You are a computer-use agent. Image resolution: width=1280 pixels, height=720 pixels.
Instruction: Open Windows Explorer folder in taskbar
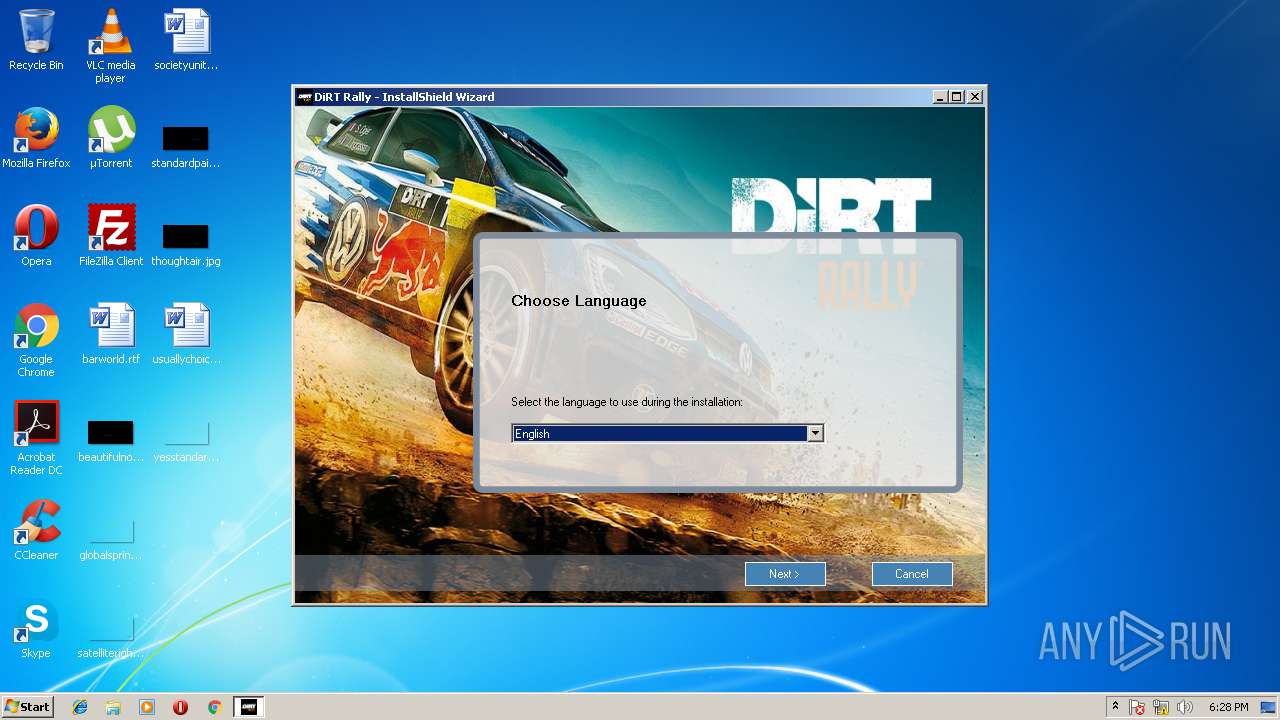(x=113, y=707)
